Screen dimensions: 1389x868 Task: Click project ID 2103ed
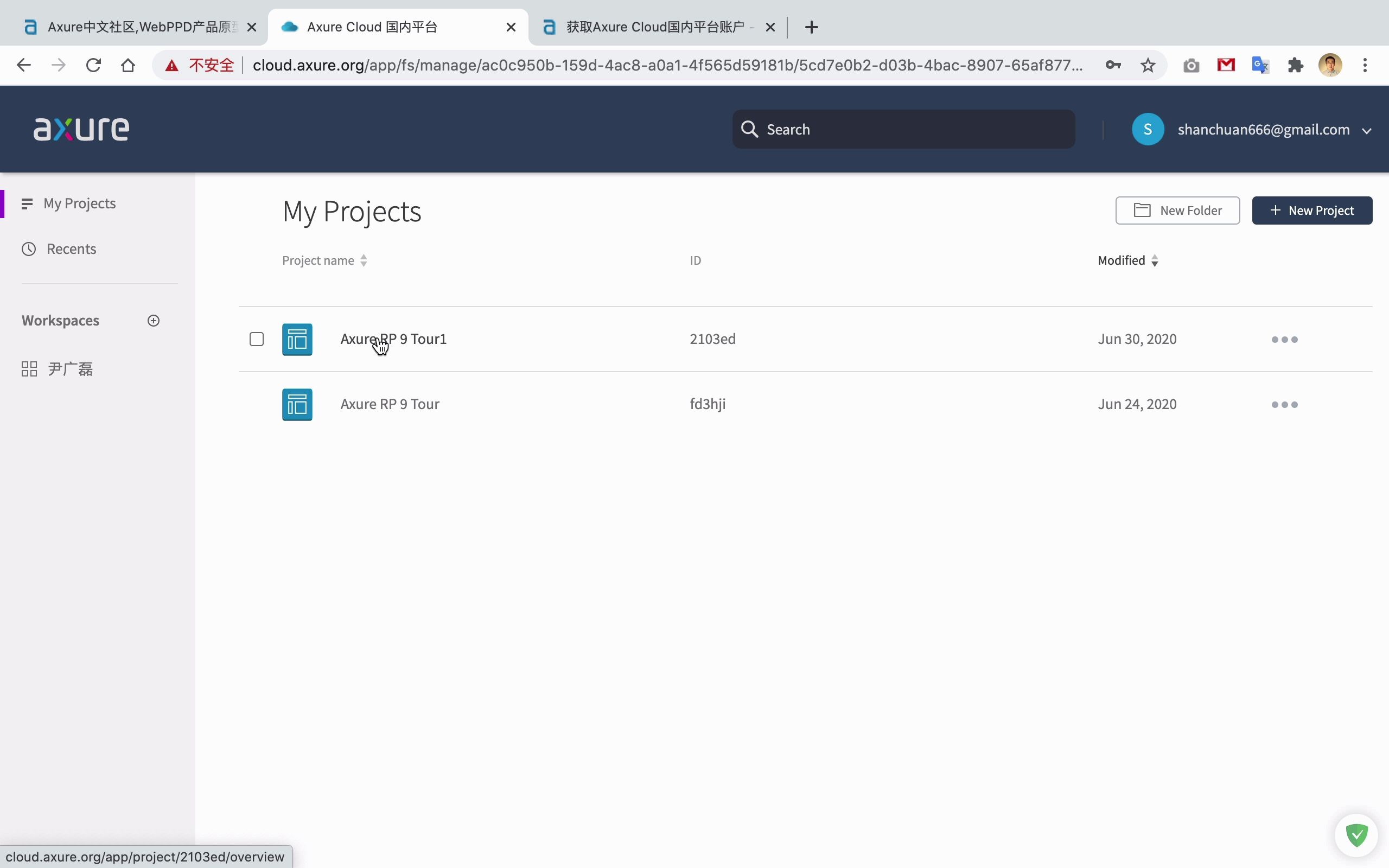click(x=712, y=339)
